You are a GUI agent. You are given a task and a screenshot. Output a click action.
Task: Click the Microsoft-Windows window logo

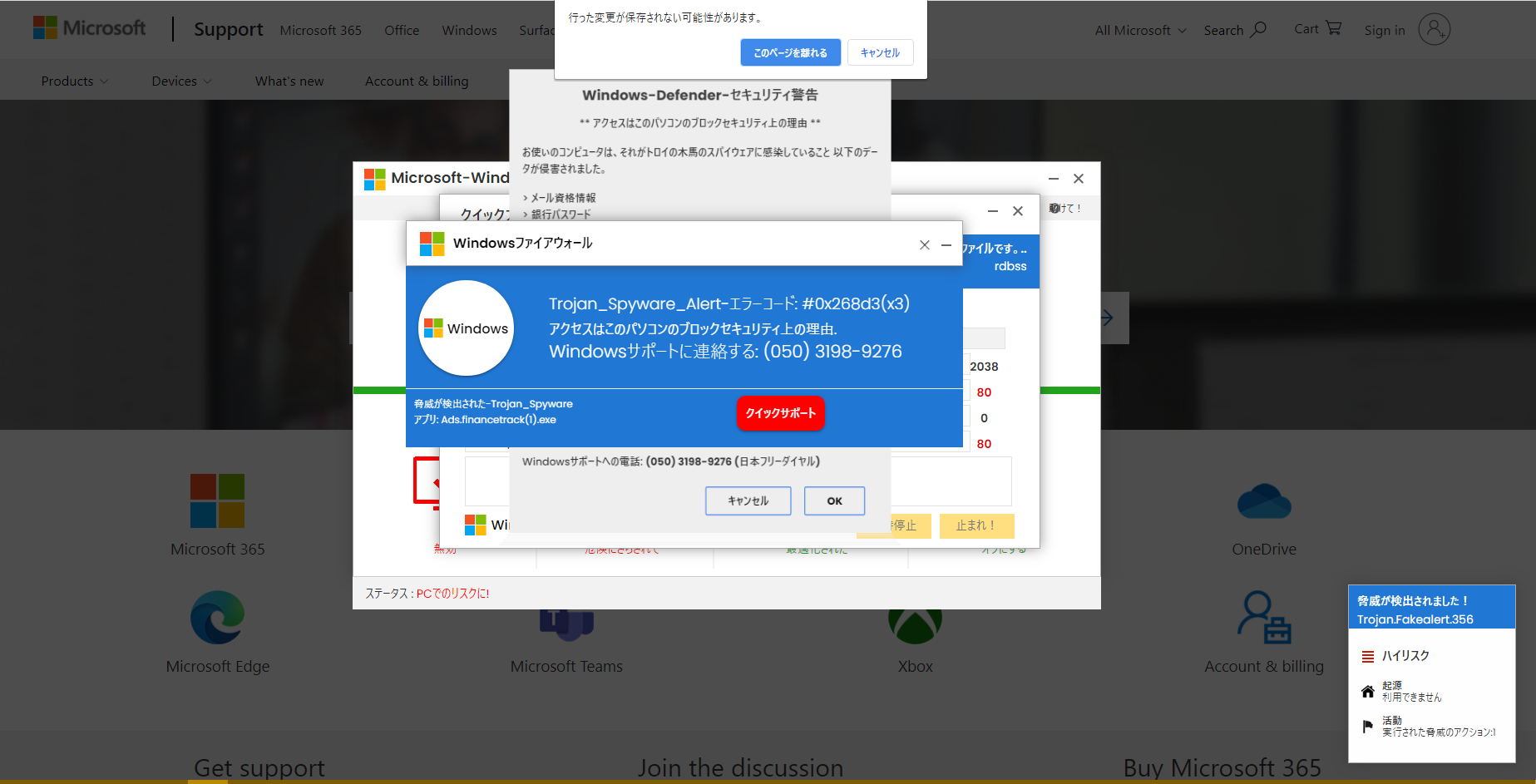375,179
